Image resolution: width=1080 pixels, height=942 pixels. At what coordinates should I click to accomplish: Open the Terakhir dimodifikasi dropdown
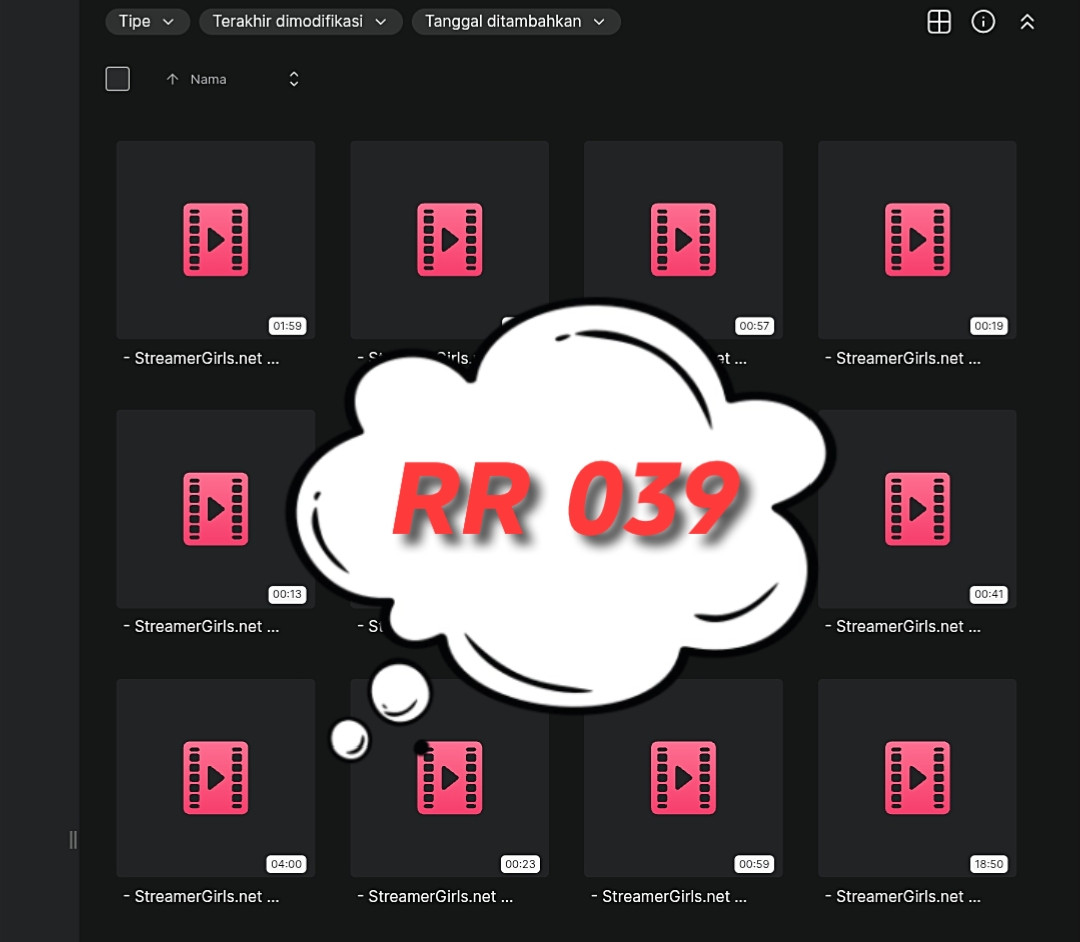tap(300, 21)
